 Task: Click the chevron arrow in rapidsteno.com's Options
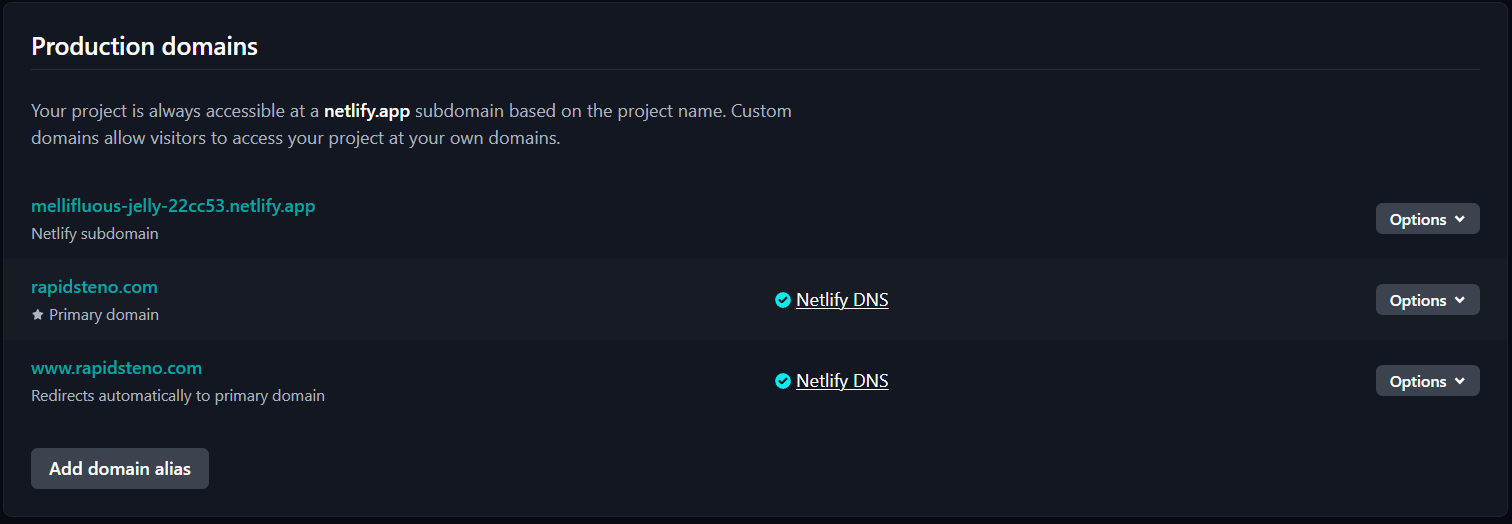point(1460,300)
